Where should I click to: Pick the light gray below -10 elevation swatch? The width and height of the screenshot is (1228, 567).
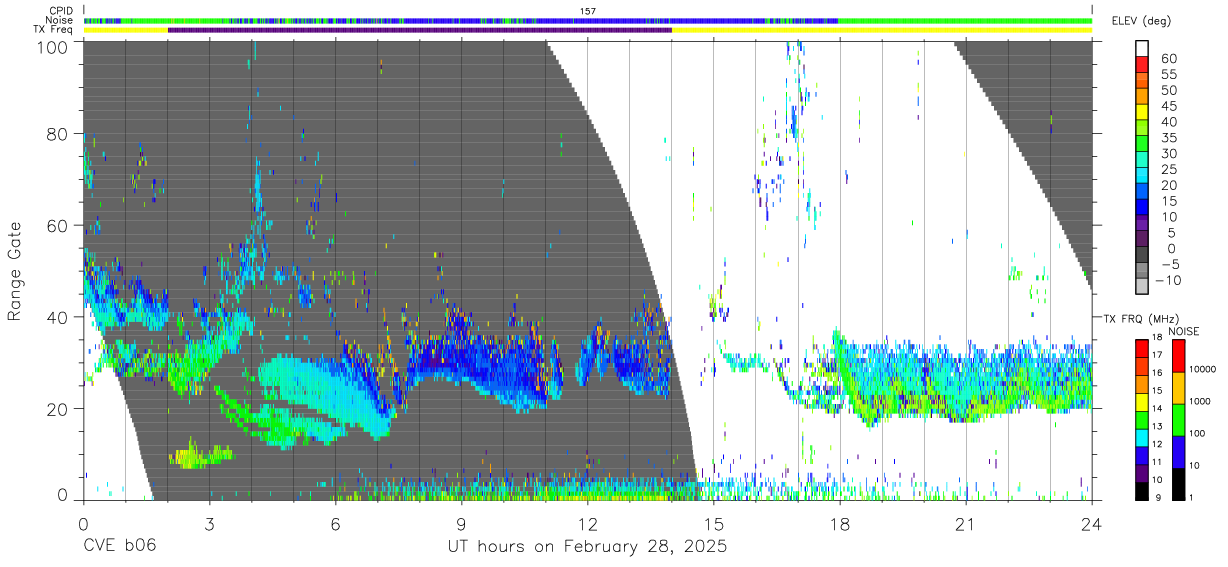point(1143,288)
